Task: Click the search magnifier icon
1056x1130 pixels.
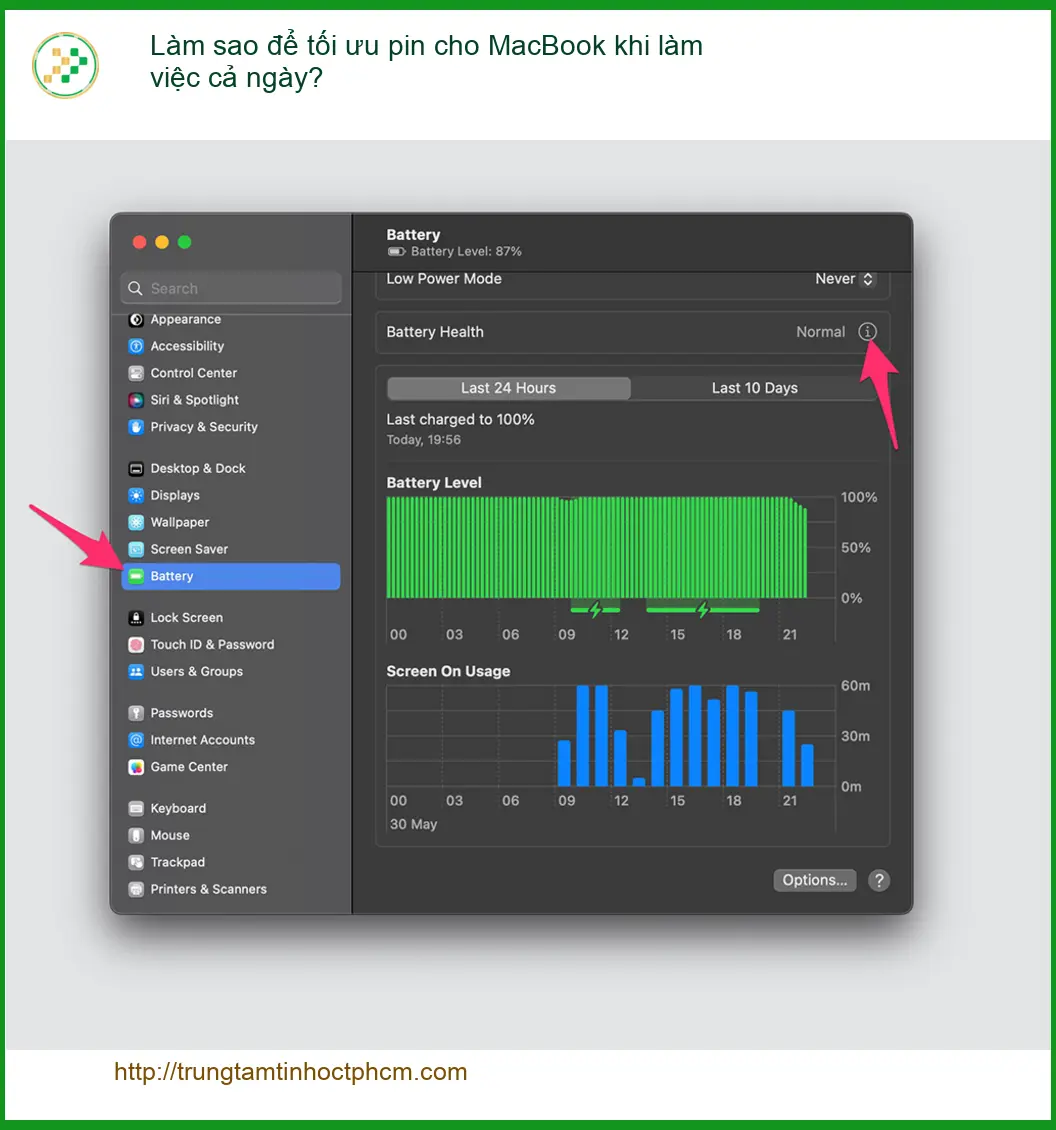Action: point(135,288)
